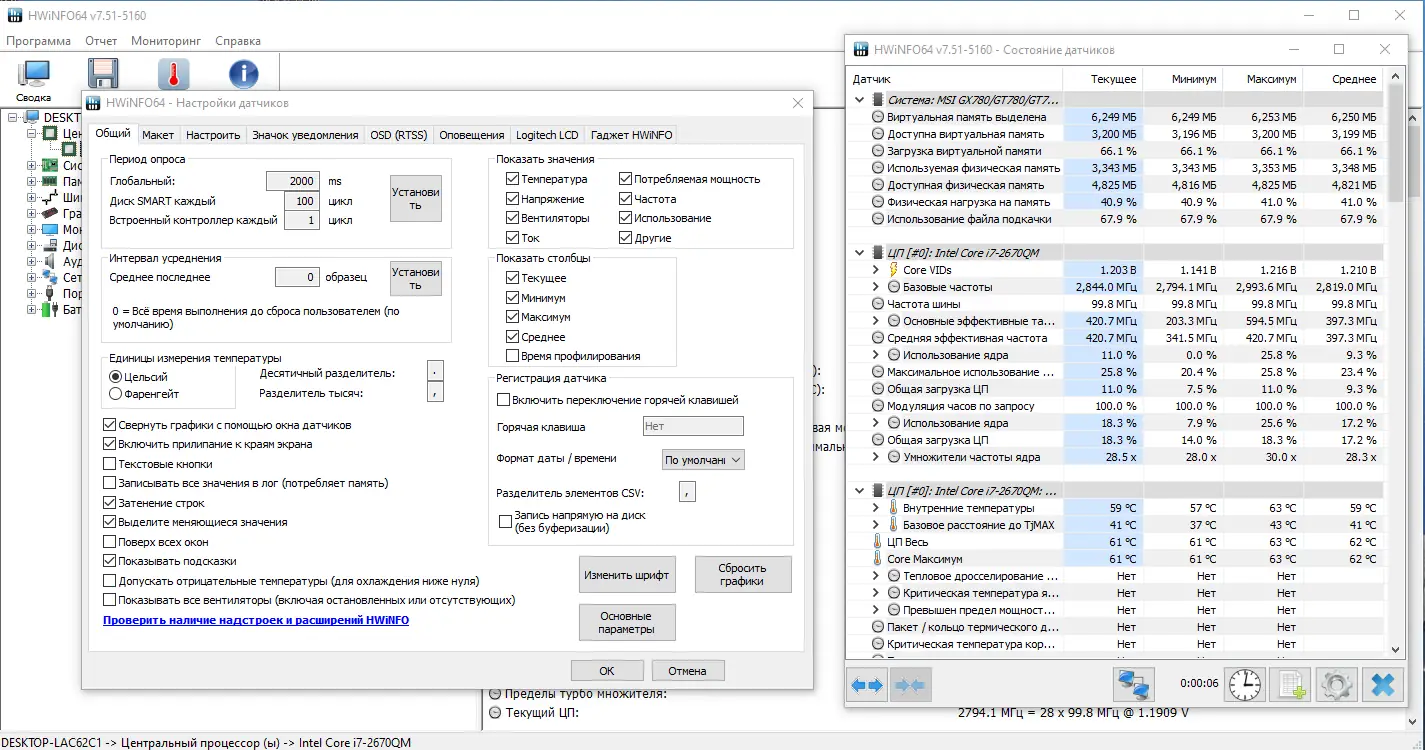Switch to the OSD (RTSS) tab
The image size is (1425, 750).
coord(398,135)
